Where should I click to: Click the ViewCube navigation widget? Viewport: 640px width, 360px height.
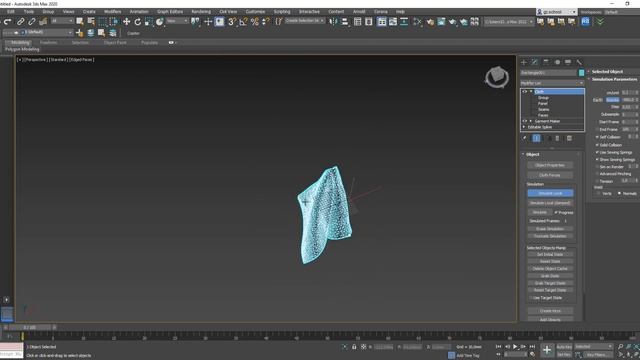[497, 77]
